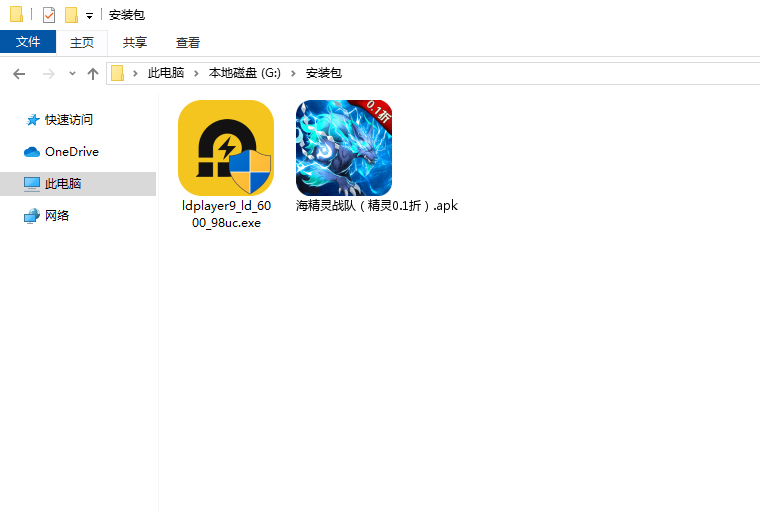Viewport: 760px width, 512px height.
Task: Click the New Folder icon in quick access toolbar
Action: click(71, 15)
